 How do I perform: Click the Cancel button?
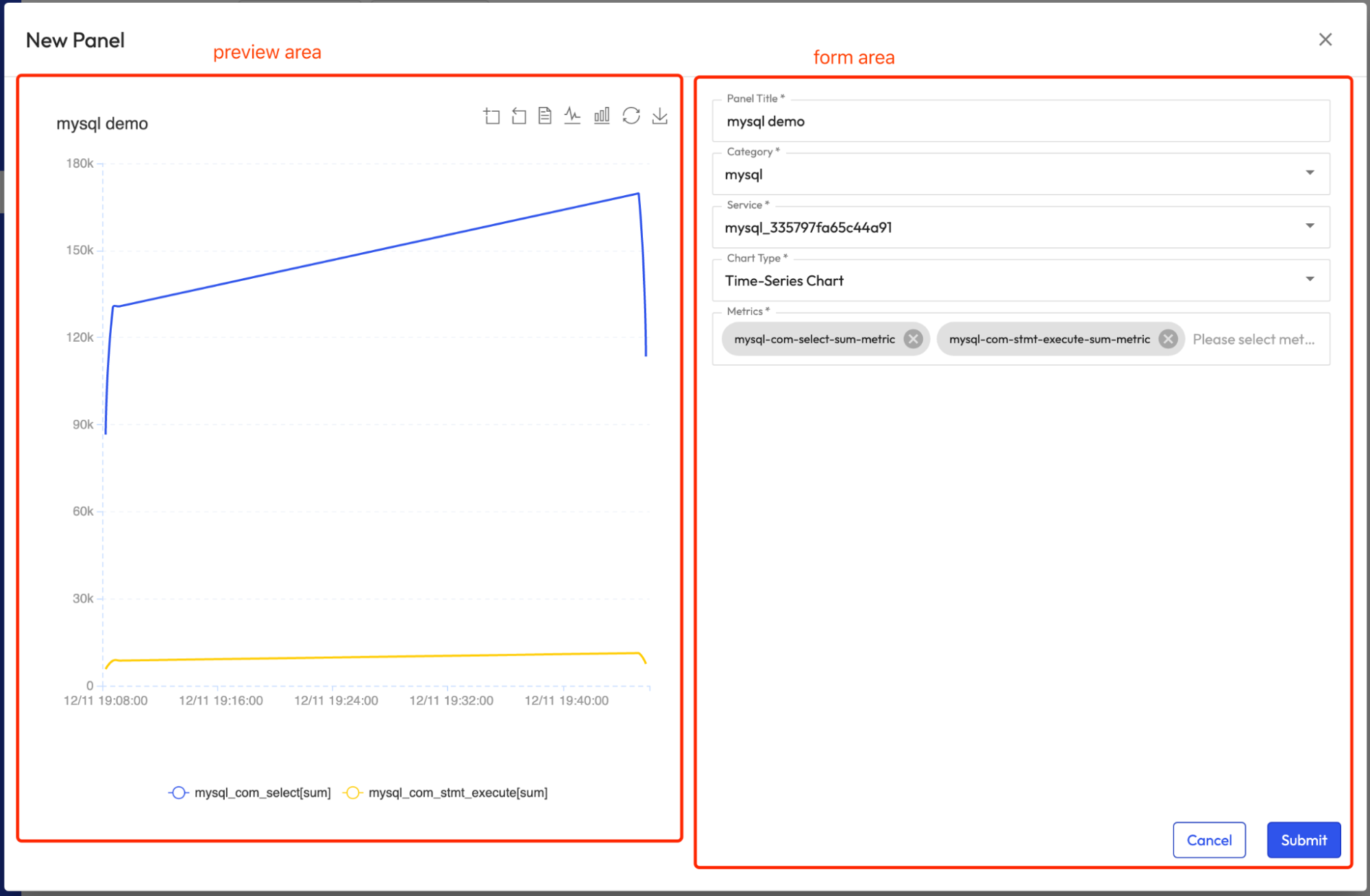click(x=1209, y=840)
